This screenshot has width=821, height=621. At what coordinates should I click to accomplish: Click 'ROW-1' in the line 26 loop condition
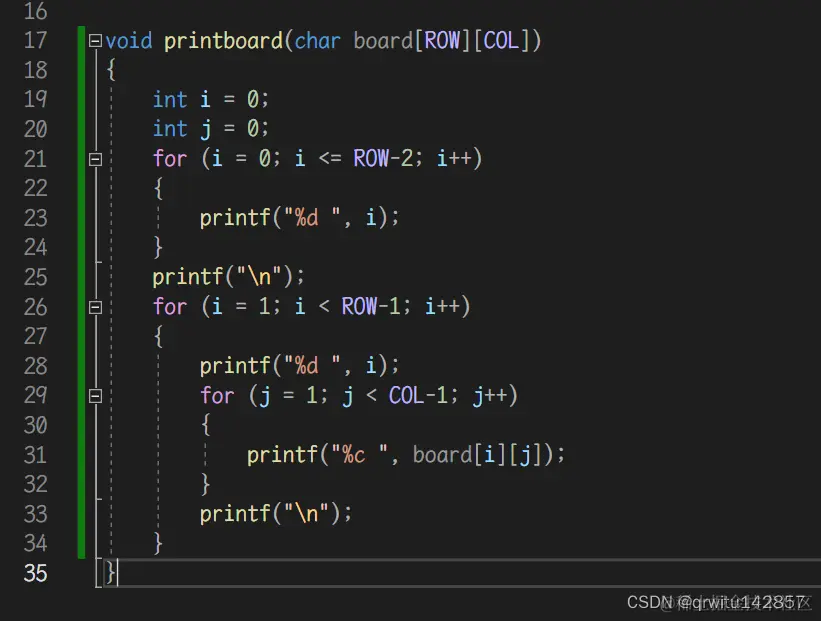click(x=371, y=307)
